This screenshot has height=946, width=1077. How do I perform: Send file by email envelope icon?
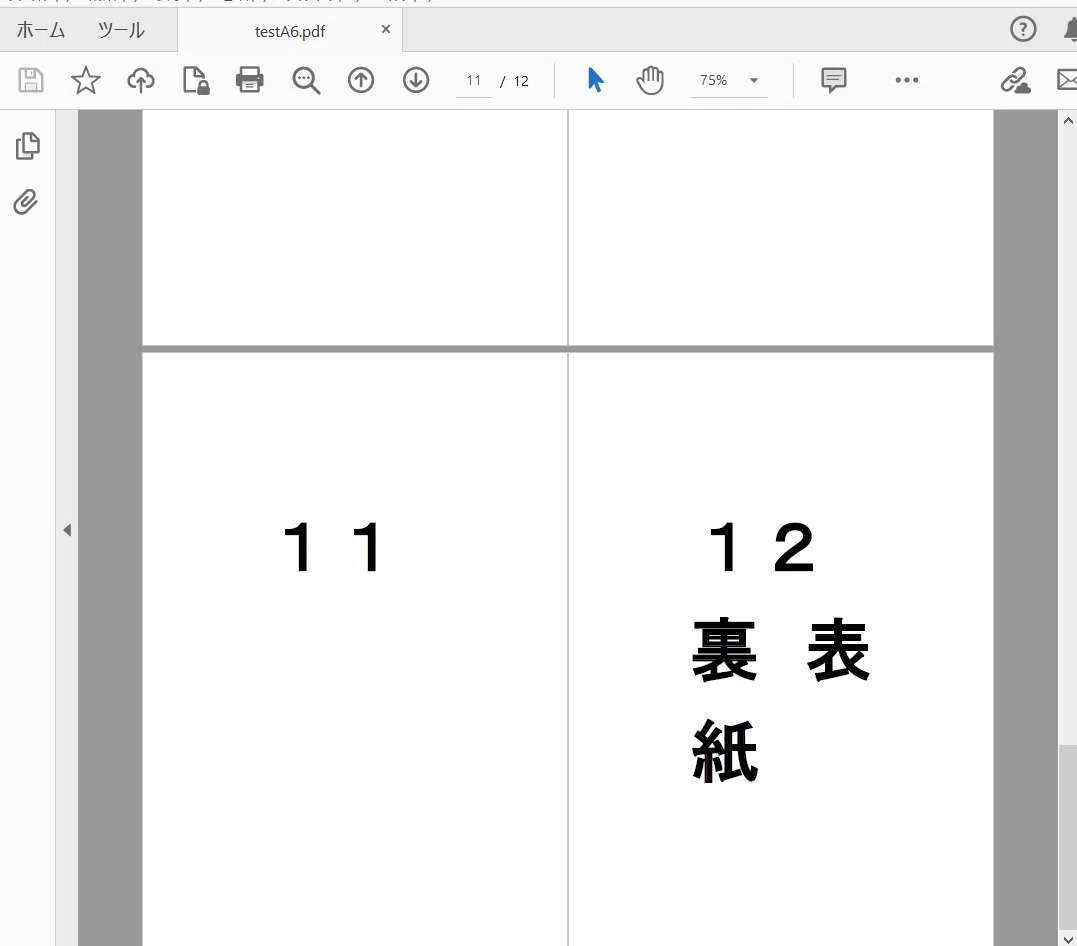click(1067, 80)
